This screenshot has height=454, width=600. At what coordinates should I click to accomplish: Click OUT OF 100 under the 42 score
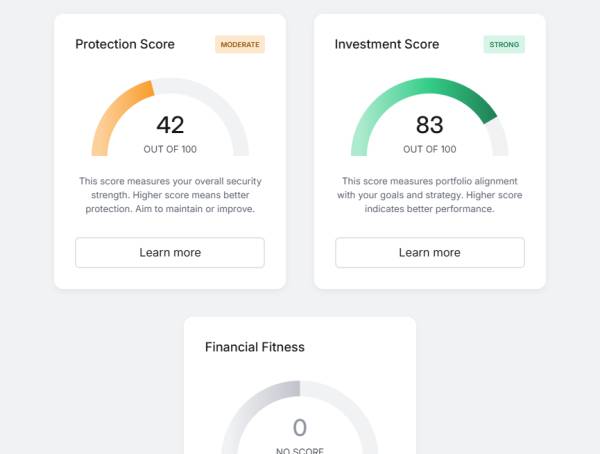click(x=170, y=149)
